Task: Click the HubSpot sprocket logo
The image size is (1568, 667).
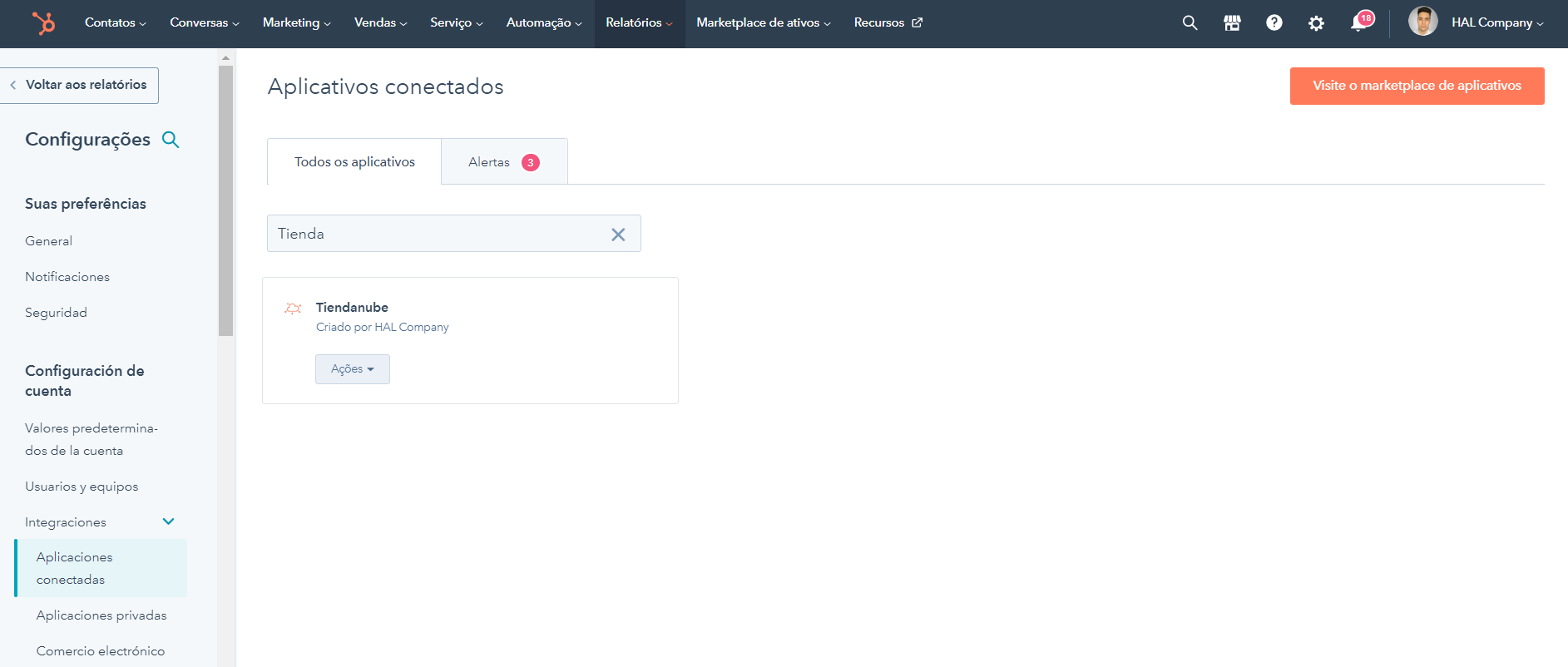Action: (43, 22)
